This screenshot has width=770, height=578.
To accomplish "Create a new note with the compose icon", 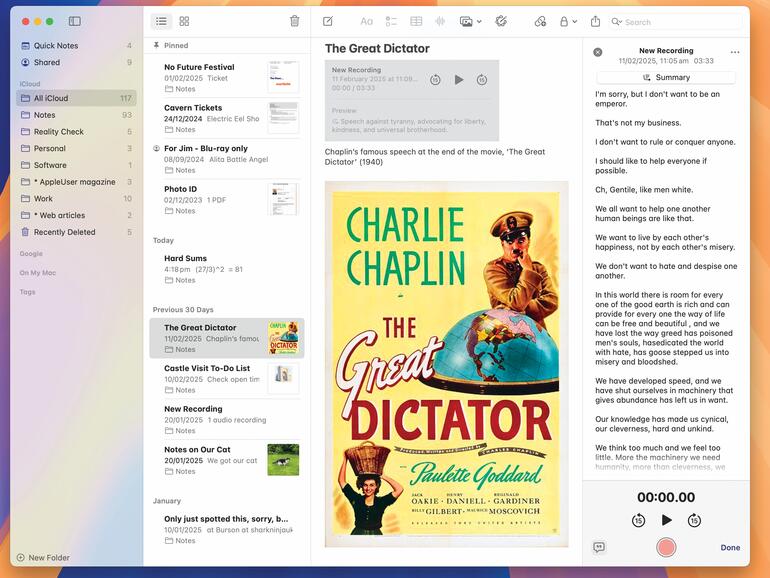I will pos(328,21).
